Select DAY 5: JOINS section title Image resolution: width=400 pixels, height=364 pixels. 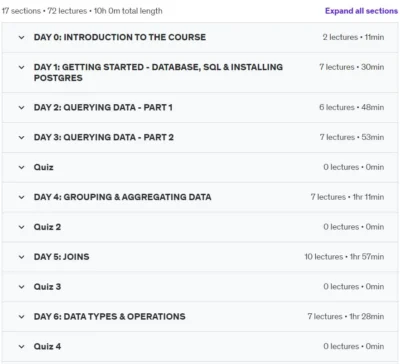point(61,257)
